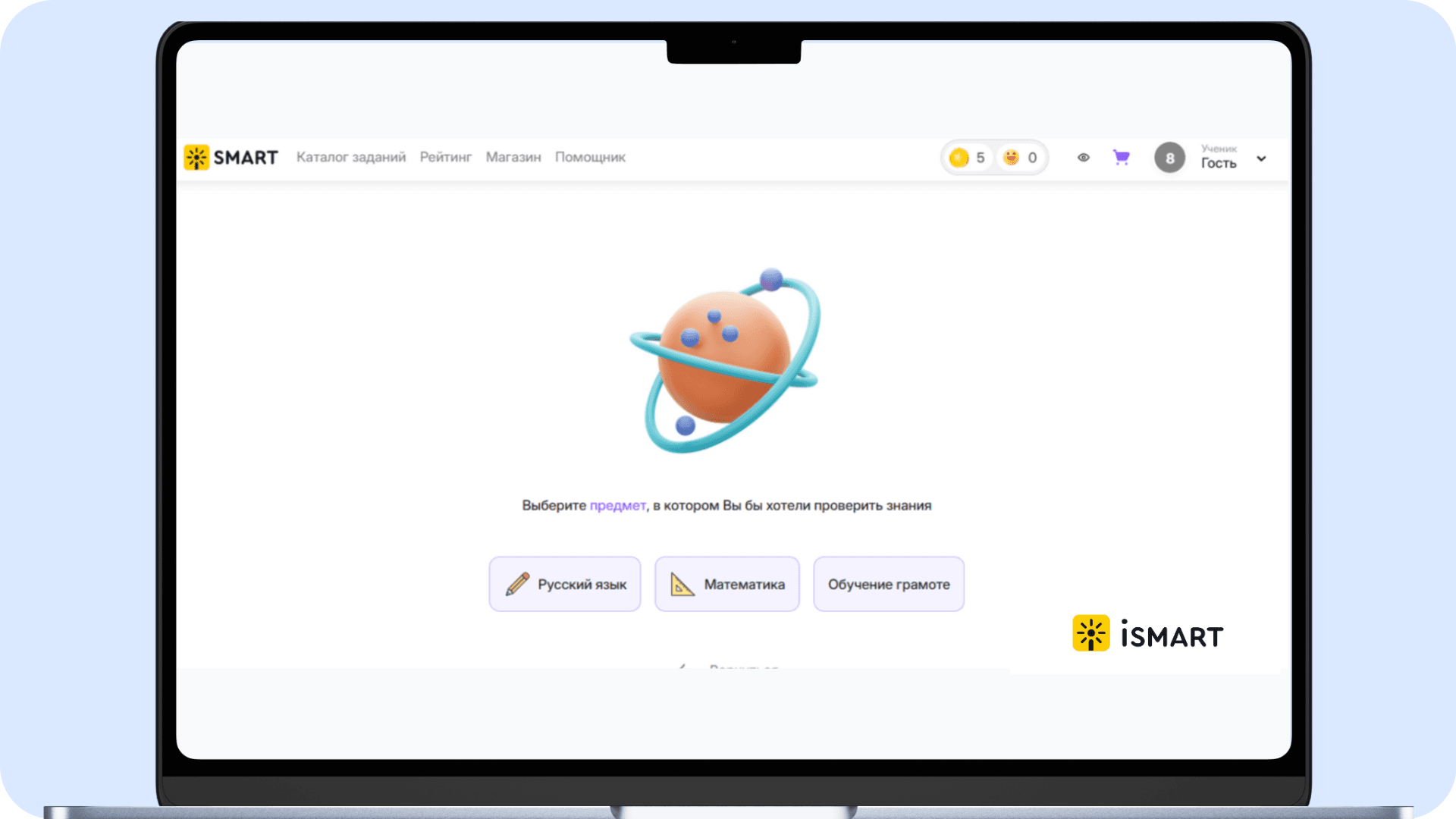Viewport: 1456px width, 819px height.
Task: Click the yellow SMART sun logo in header
Action: coord(196,158)
